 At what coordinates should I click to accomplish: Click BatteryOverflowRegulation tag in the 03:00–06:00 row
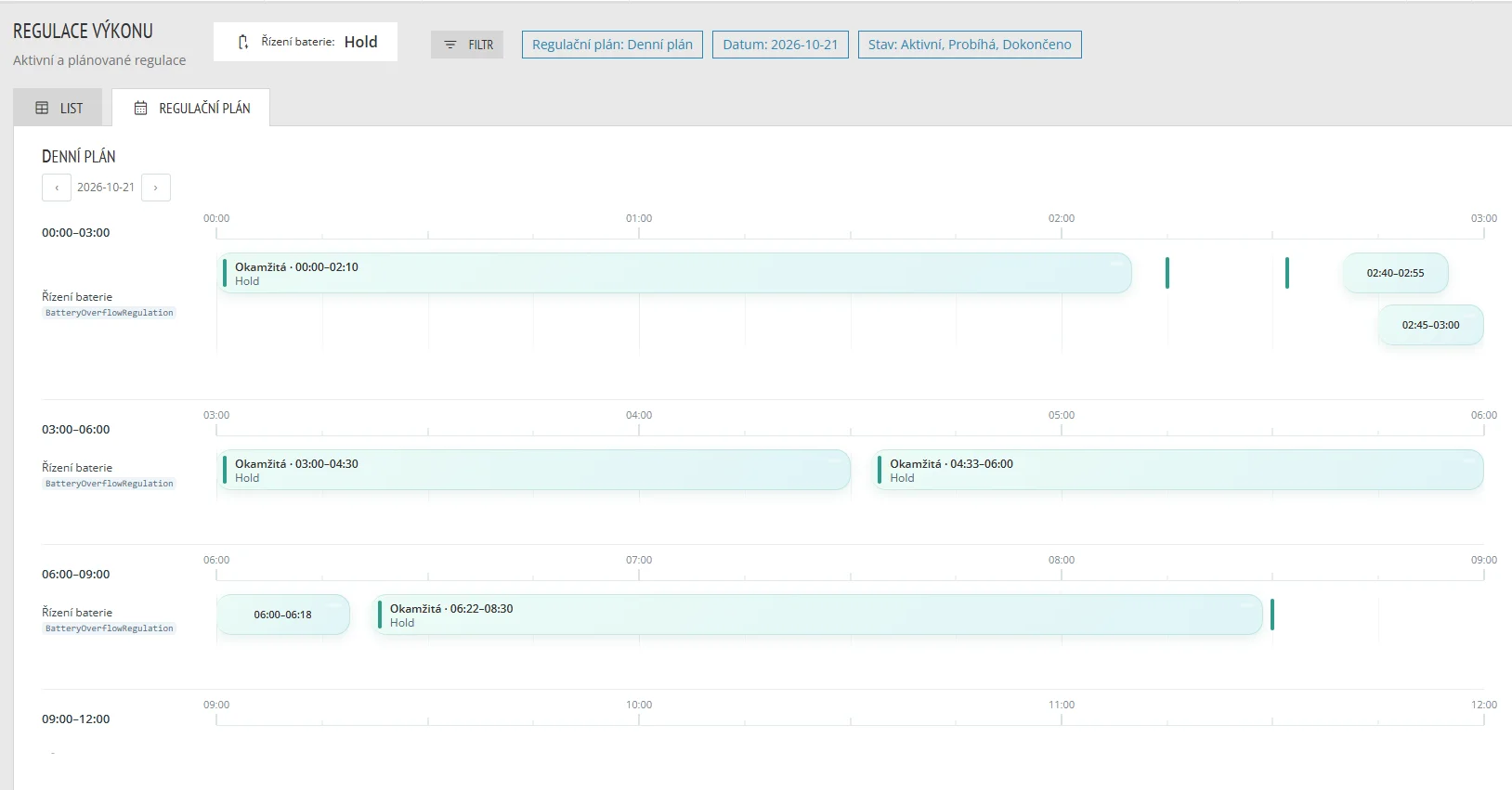pyautogui.click(x=110, y=484)
